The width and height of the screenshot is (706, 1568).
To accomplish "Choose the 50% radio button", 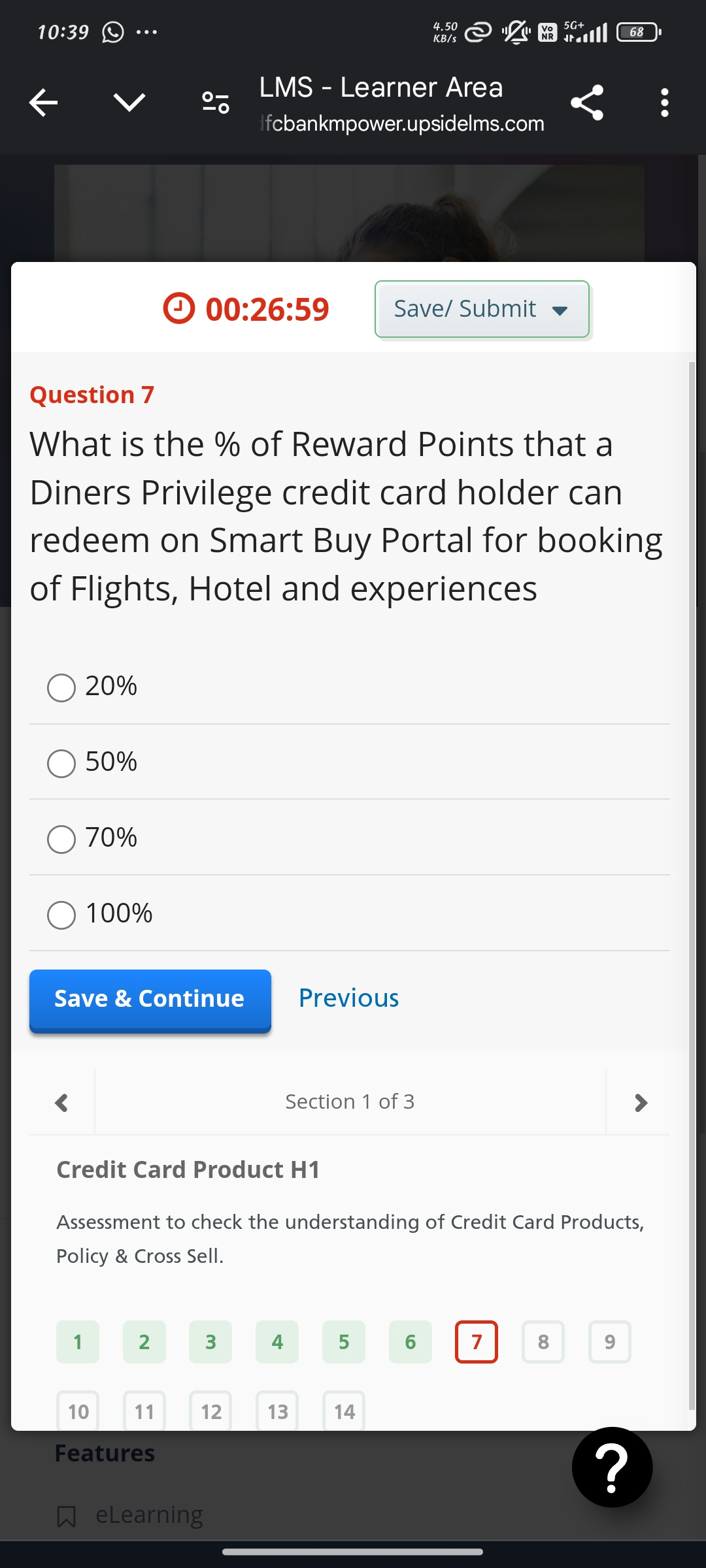I will click(61, 763).
